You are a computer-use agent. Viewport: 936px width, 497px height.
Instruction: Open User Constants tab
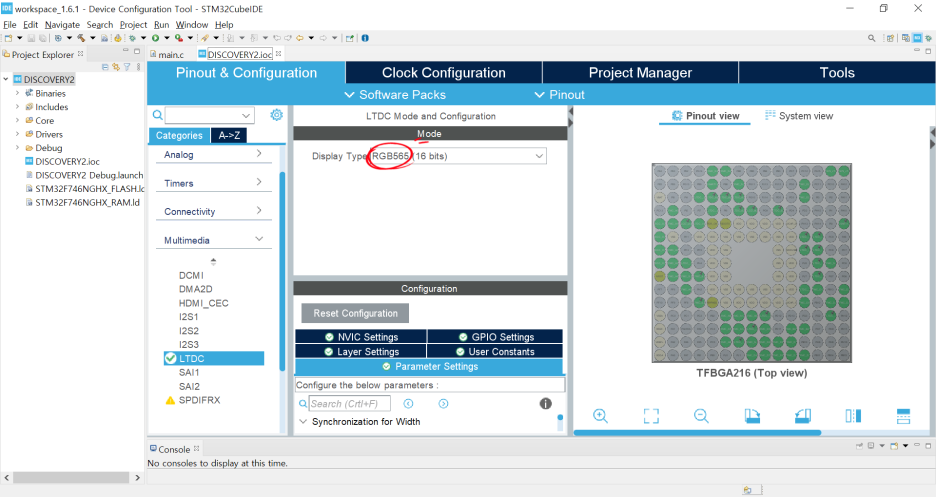click(495, 351)
